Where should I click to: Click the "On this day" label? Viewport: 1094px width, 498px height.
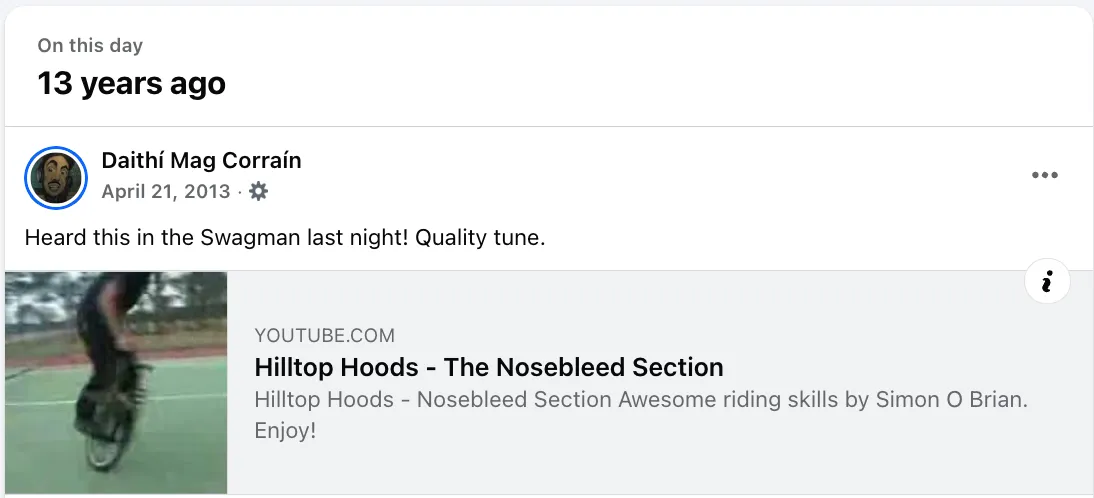[90, 46]
